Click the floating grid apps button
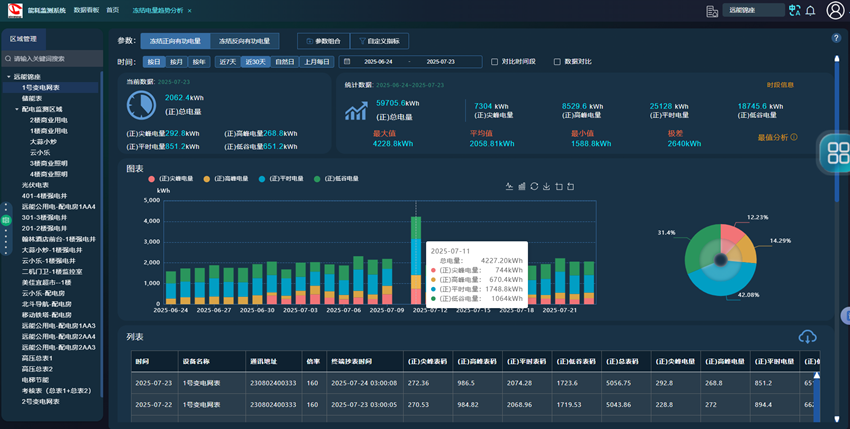The width and height of the screenshot is (850, 429). [837, 153]
